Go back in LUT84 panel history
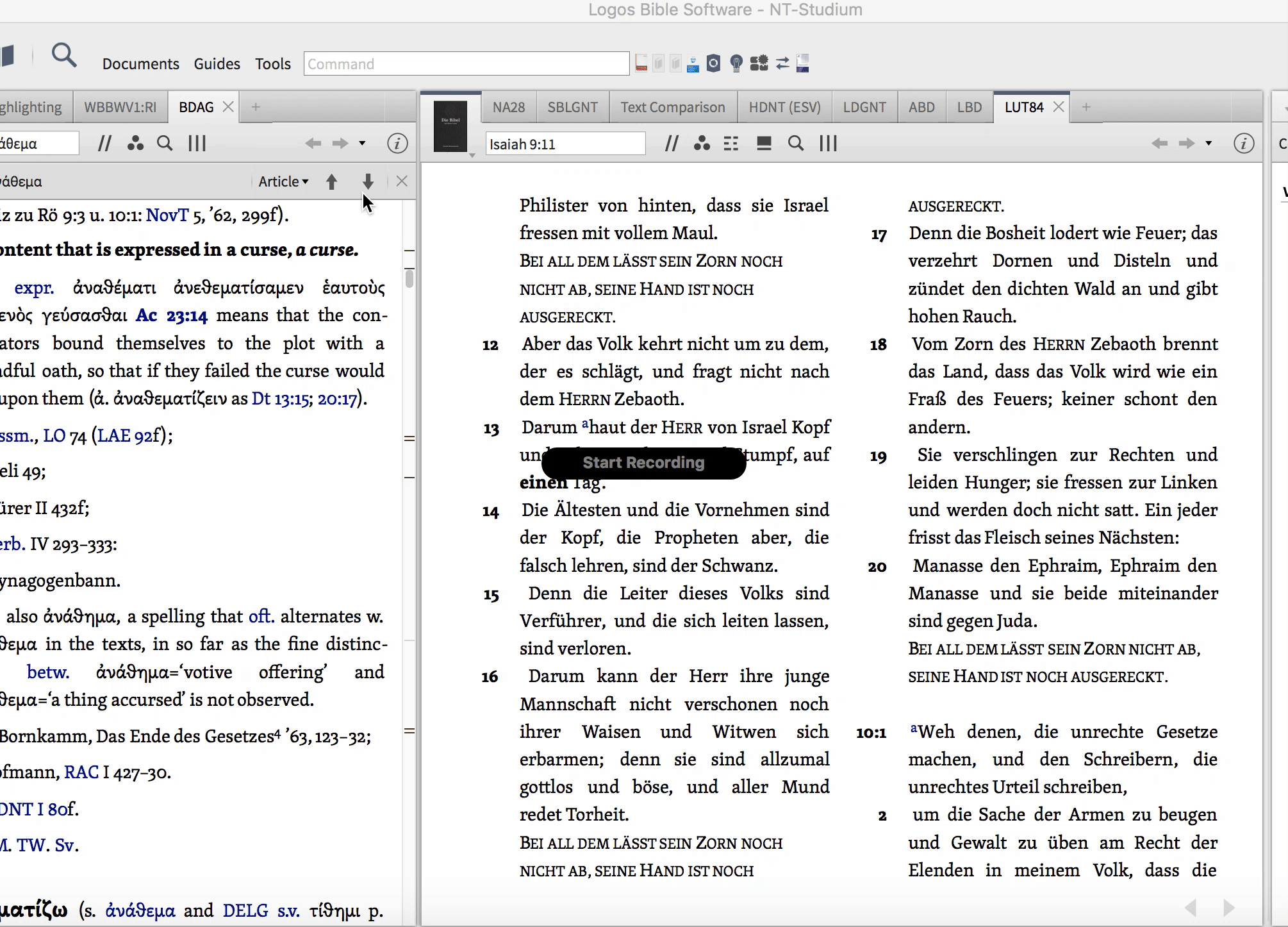Screen dimensions: 1288x927 click(x=1160, y=144)
